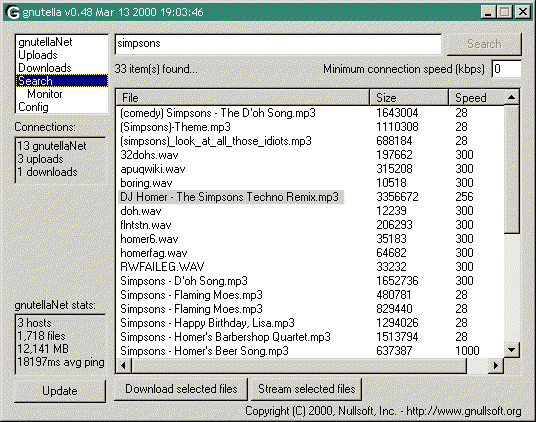Select the homerfag.wav file
Screen dimensions: 536x422
tap(154, 253)
